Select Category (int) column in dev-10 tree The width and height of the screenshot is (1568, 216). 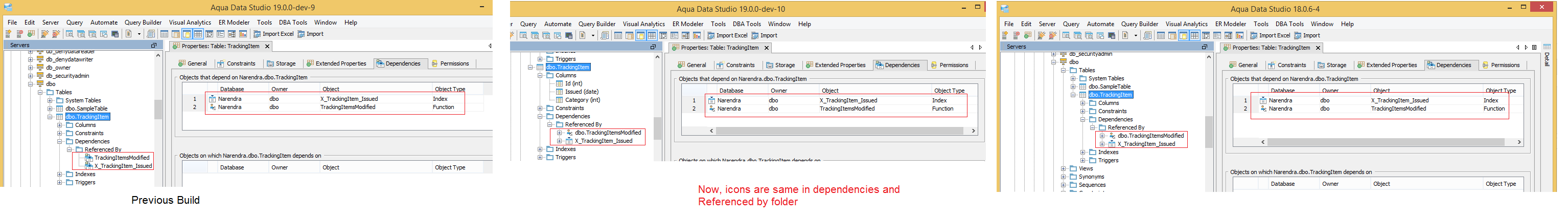coord(583,100)
